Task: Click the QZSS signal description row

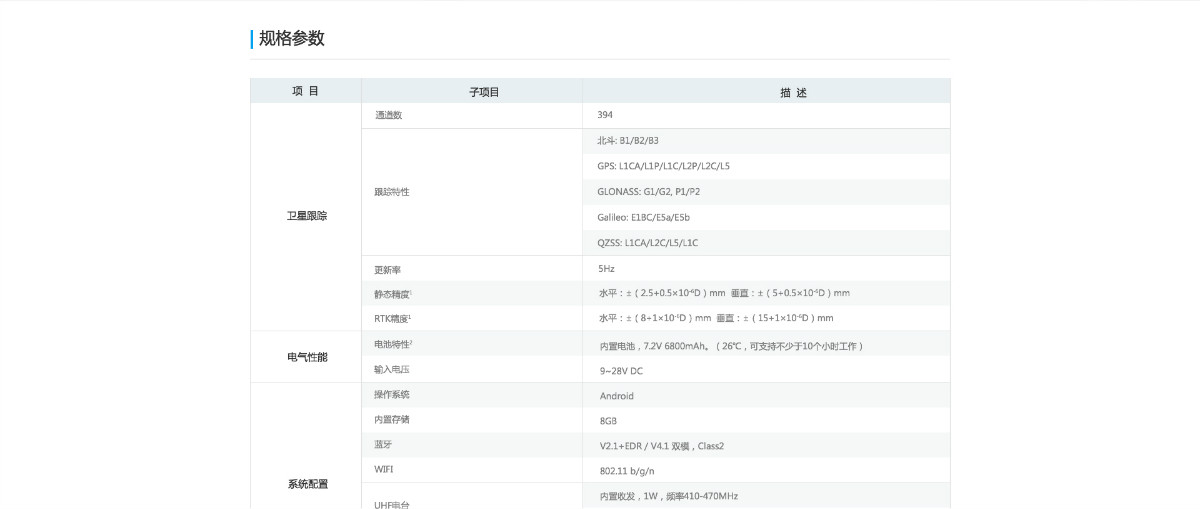Action: pos(648,242)
